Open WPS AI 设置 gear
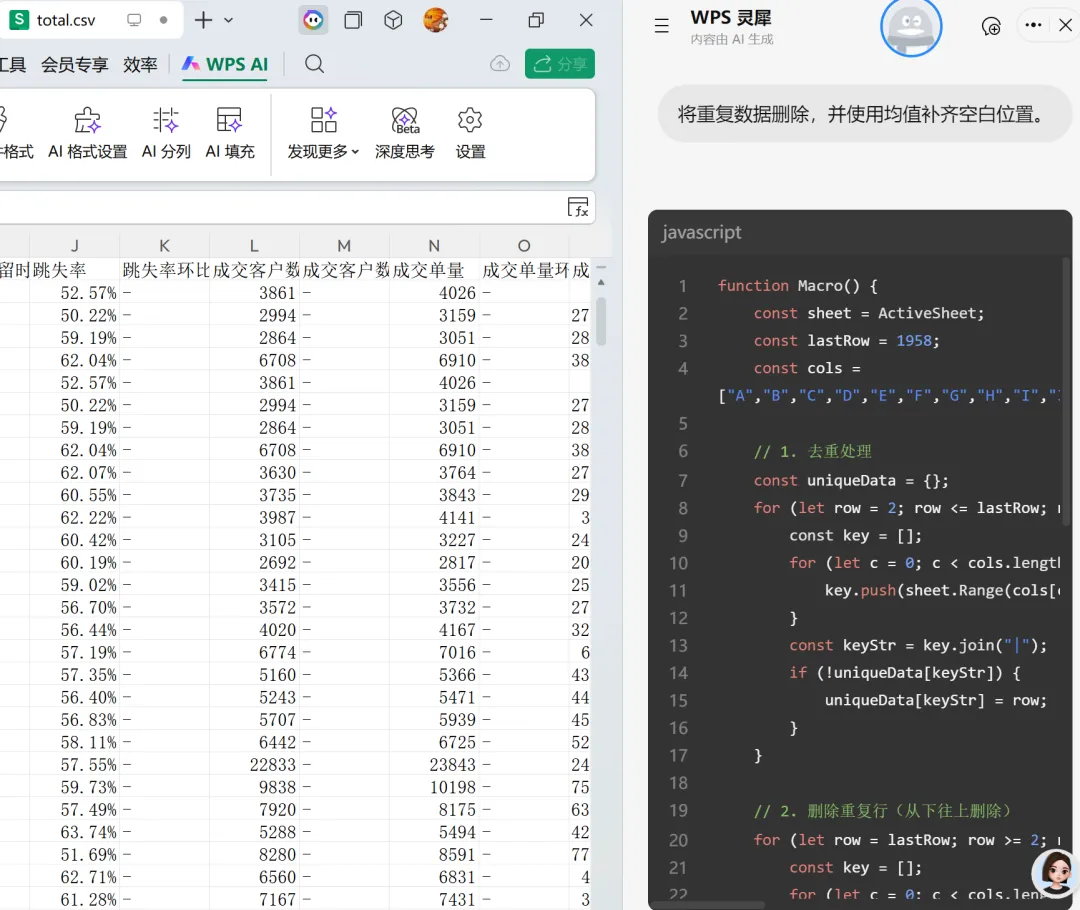 [470, 133]
